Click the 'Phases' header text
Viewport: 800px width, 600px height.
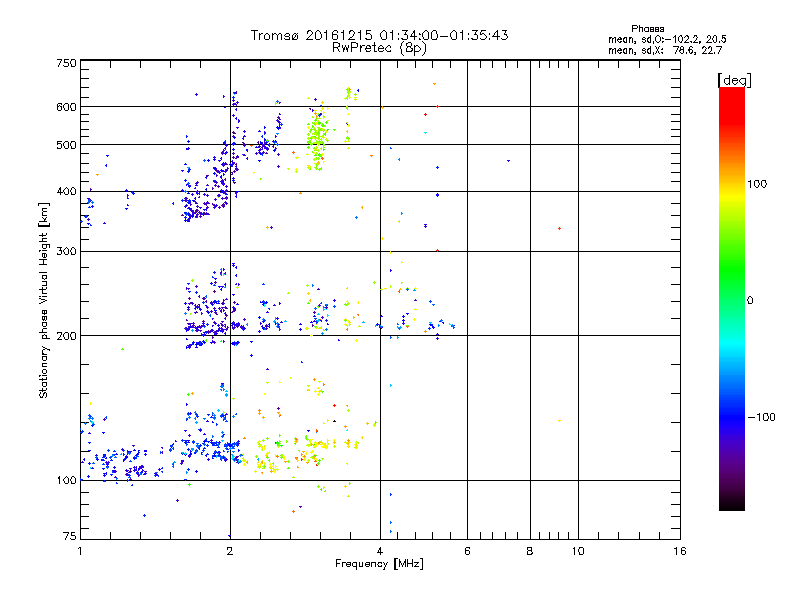(x=647, y=29)
